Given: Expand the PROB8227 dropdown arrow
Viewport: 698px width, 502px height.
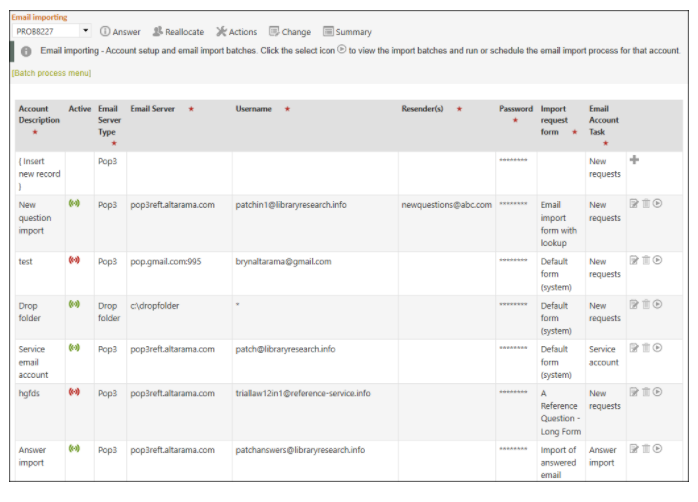Looking at the screenshot, I should (85, 31).
